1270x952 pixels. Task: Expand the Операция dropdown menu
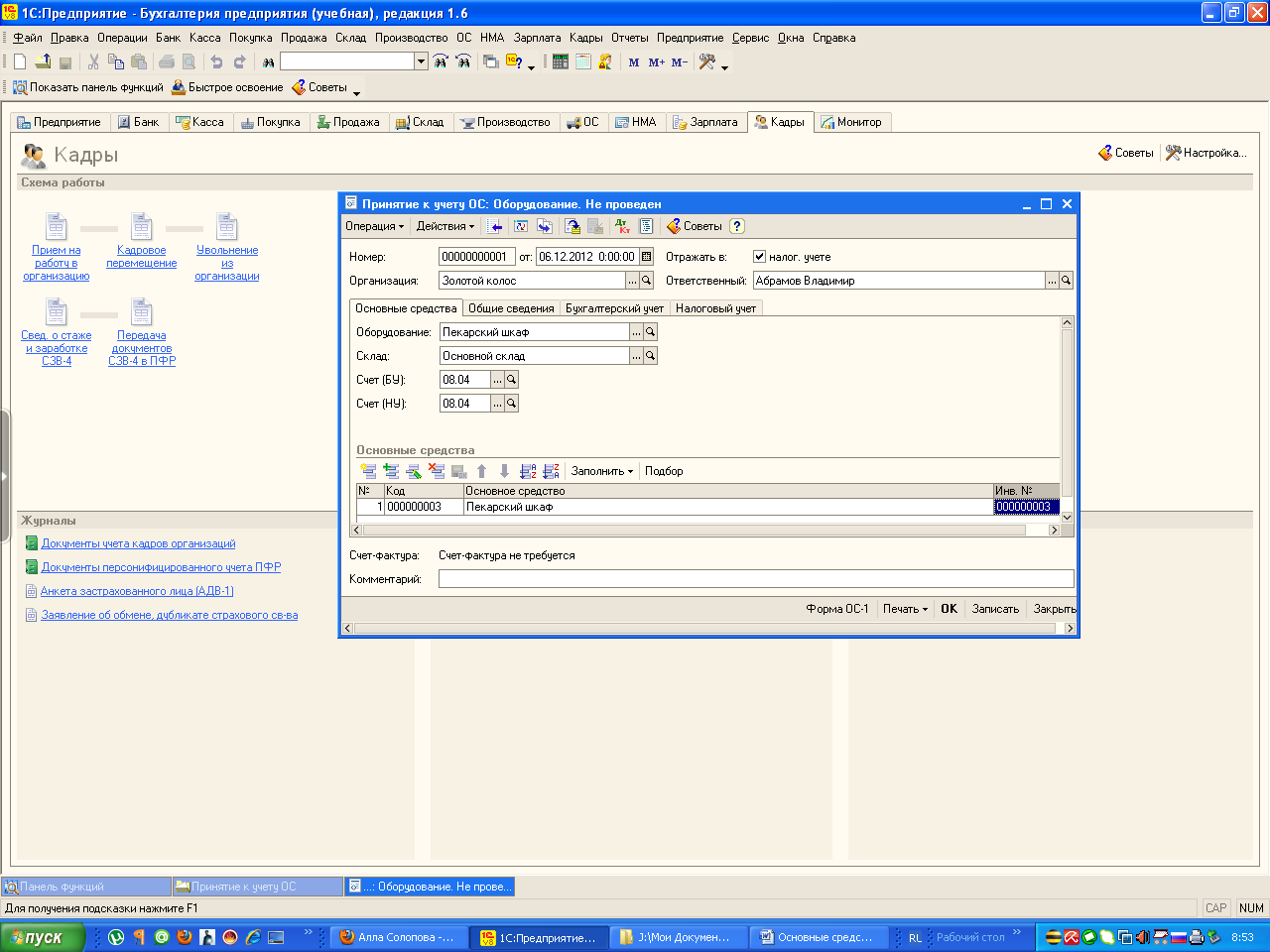coord(374,226)
